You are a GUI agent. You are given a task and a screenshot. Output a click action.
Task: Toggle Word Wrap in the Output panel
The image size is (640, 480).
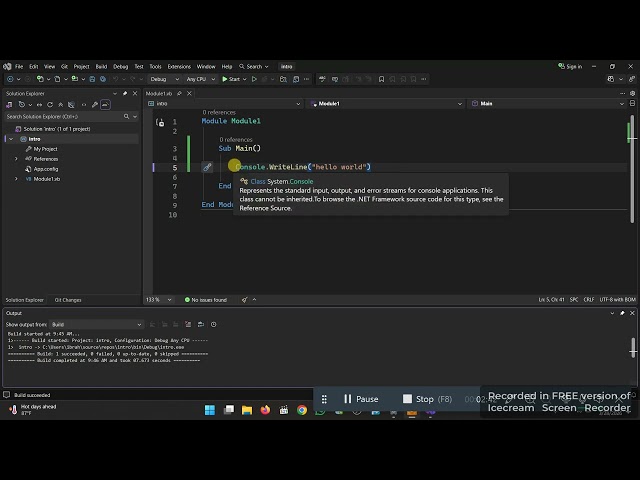tap(201, 324)
